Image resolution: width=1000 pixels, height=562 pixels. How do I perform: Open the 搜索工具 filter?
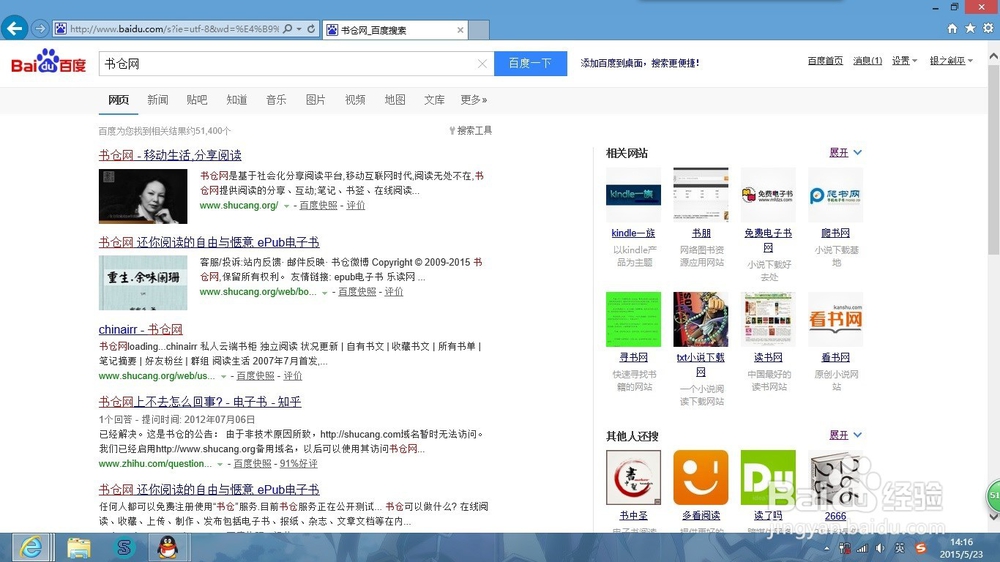coord(471,130)
